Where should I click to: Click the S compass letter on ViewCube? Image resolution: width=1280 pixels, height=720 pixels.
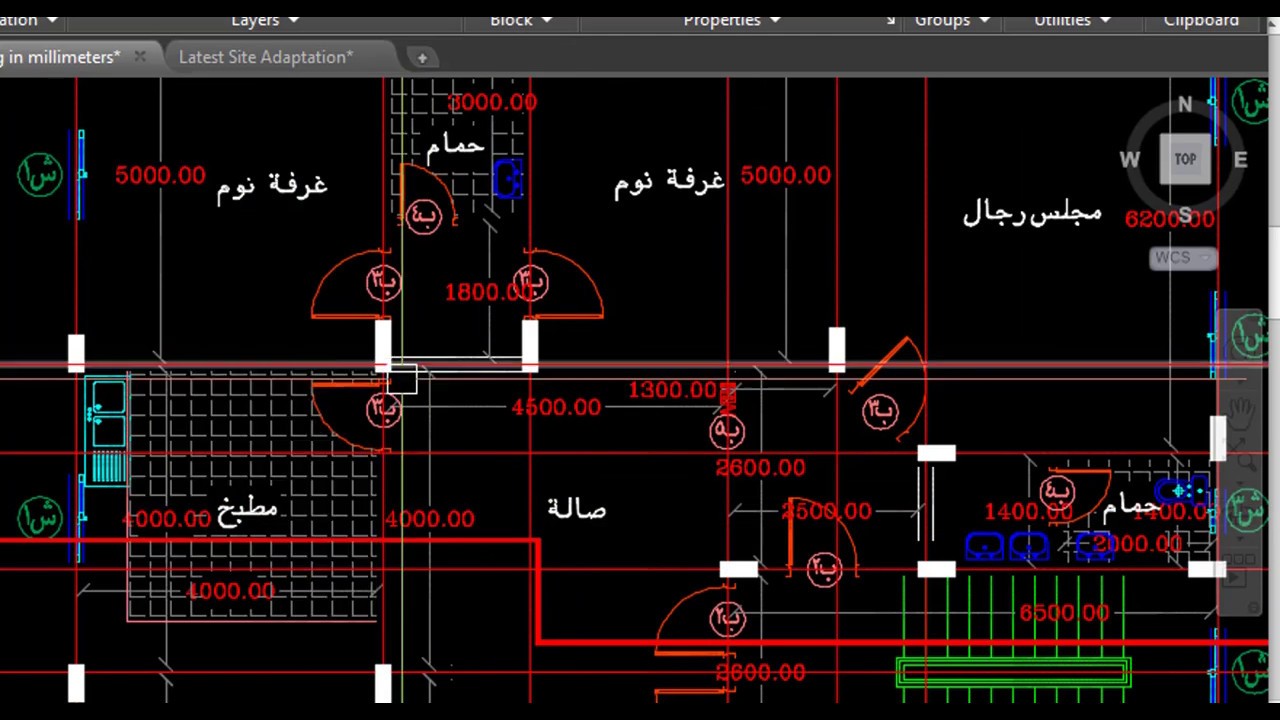(1185, 214)
